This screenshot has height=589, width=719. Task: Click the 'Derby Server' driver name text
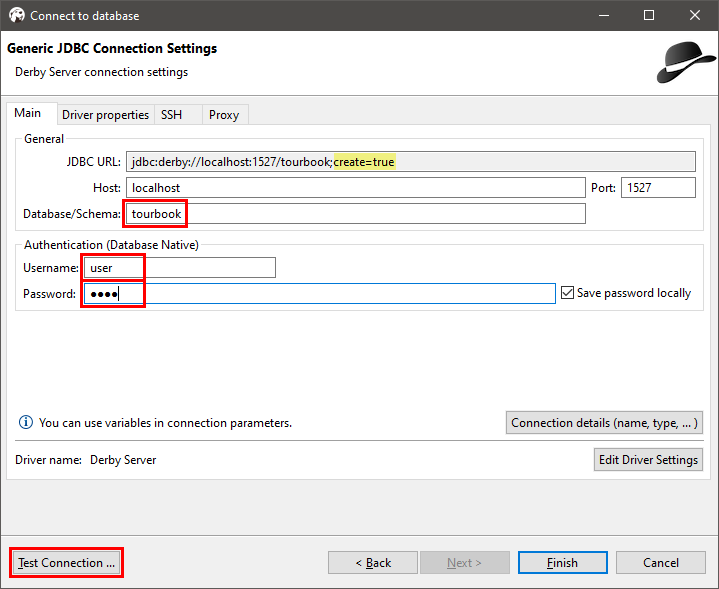click(123, 460)
